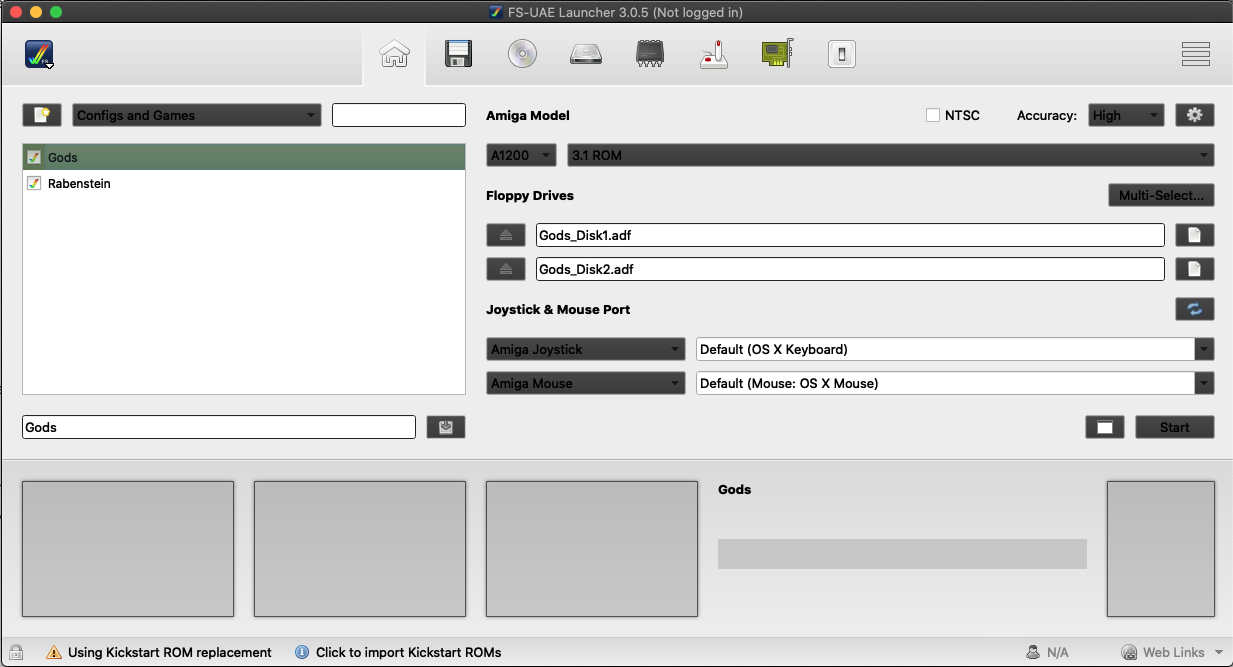Open the ROM & RAM chip tab
The image size is (1233, 667).
click(x=650, y=54)
